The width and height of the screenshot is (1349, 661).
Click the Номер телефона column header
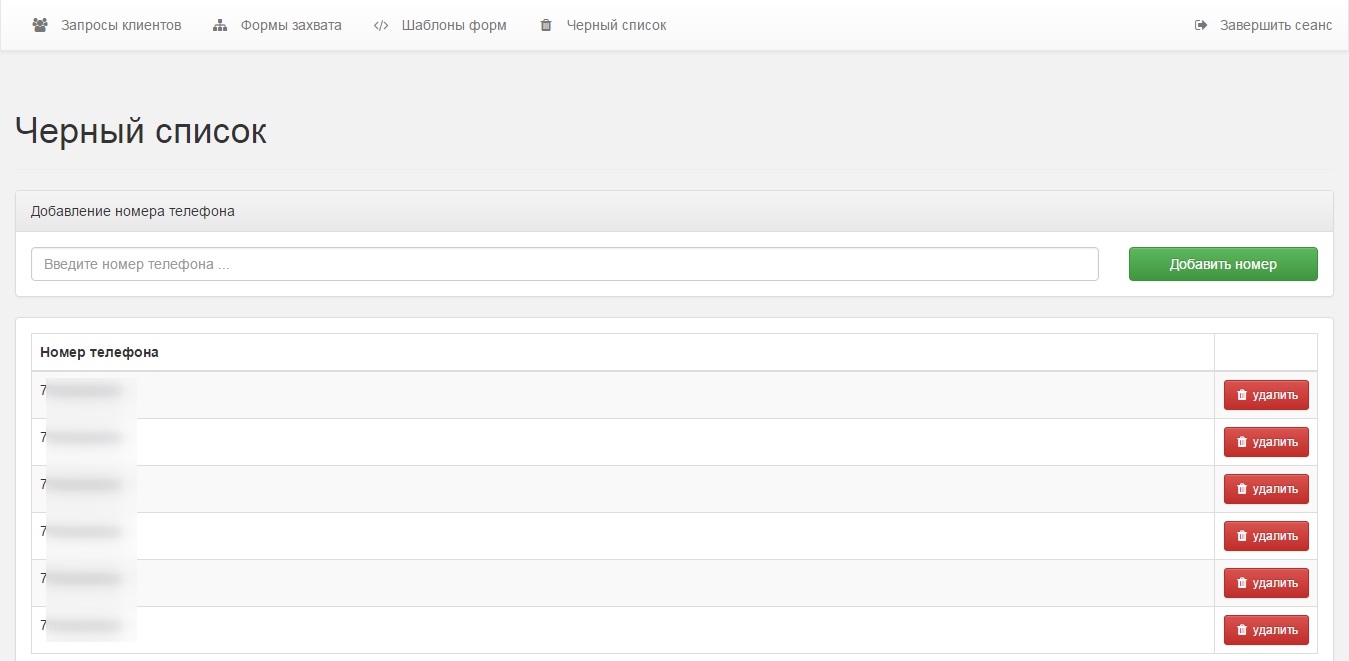click(x=99, y=352)
